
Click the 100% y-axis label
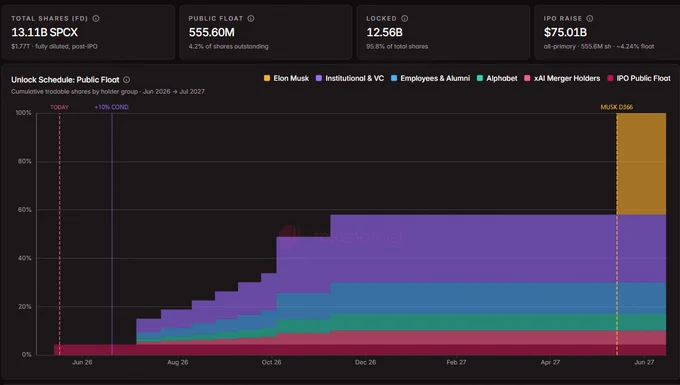click(23, 113)
